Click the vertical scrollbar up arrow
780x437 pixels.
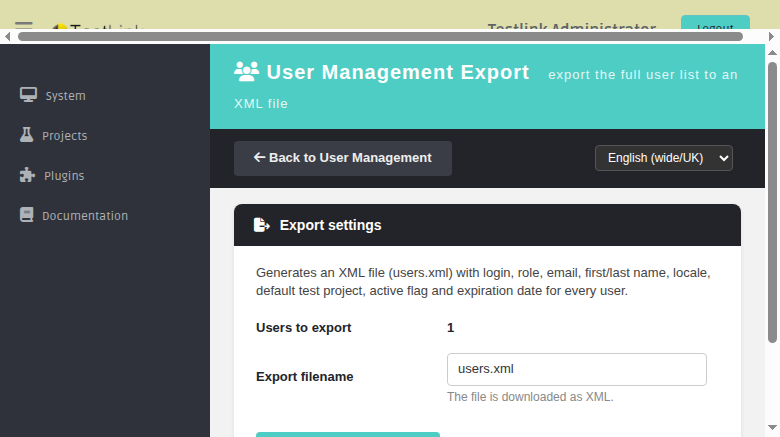coord(772,52)
